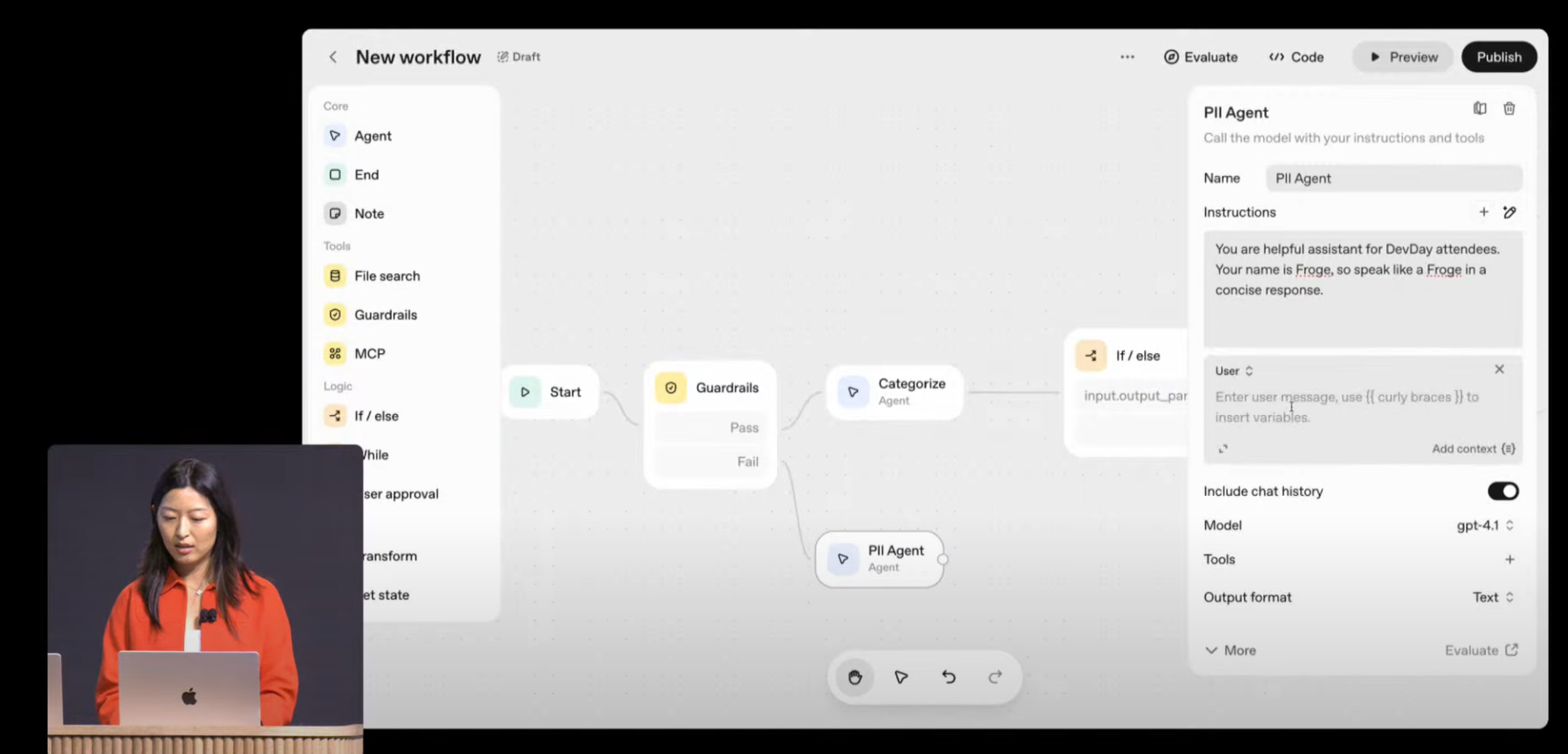Click the Start node play icon
The image size is (1568, 754).
[x=525, y=392]
